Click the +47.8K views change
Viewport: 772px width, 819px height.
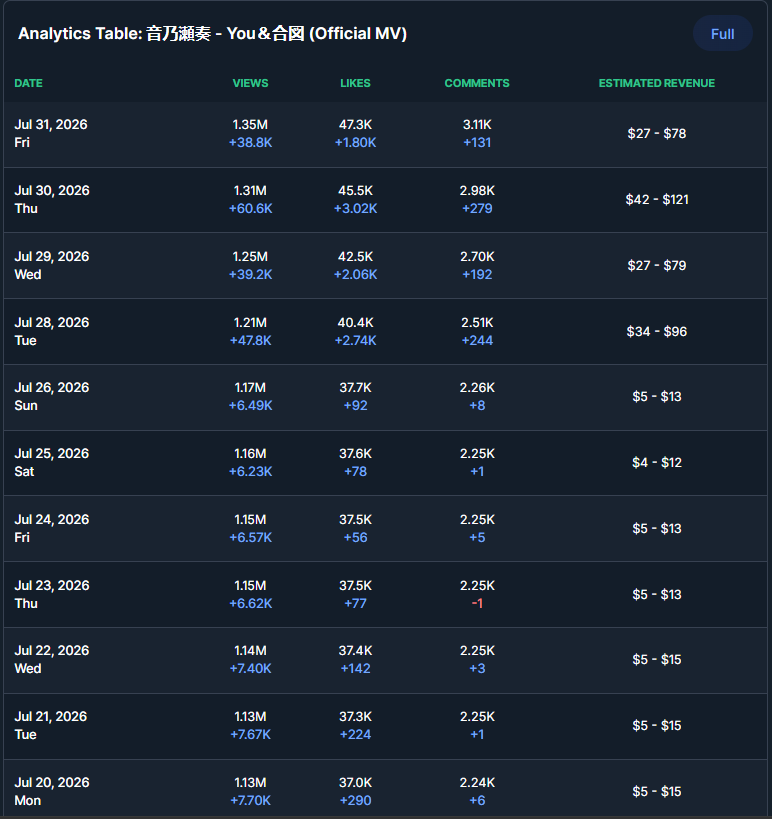[250, 341]
